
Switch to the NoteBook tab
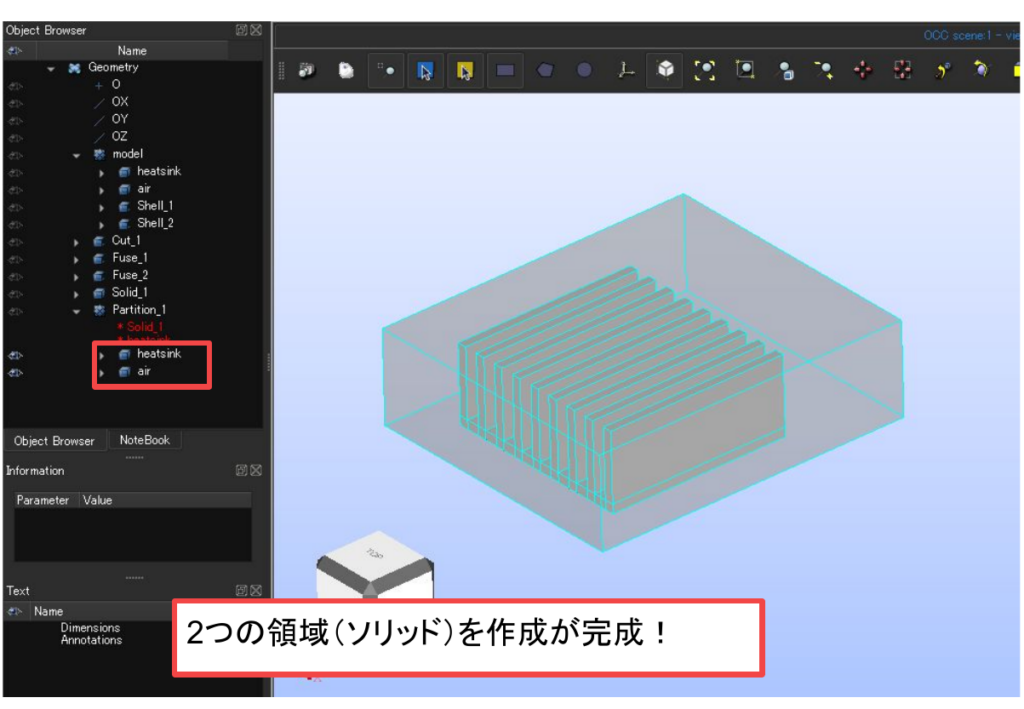pyautogui.click(x=144, y=440)
